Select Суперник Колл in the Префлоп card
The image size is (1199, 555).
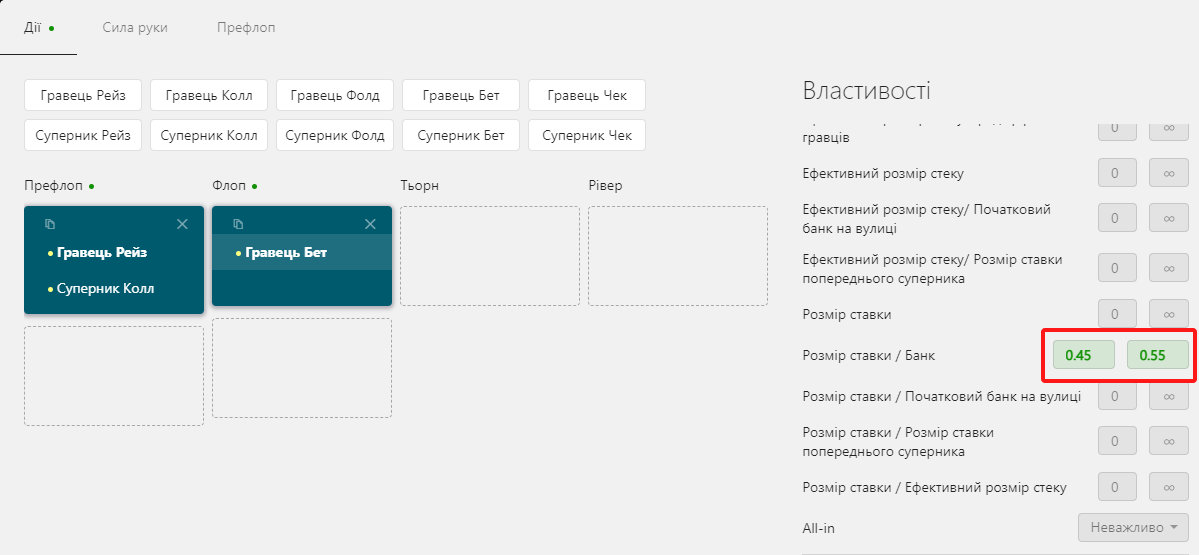click(x=114, y=289)
